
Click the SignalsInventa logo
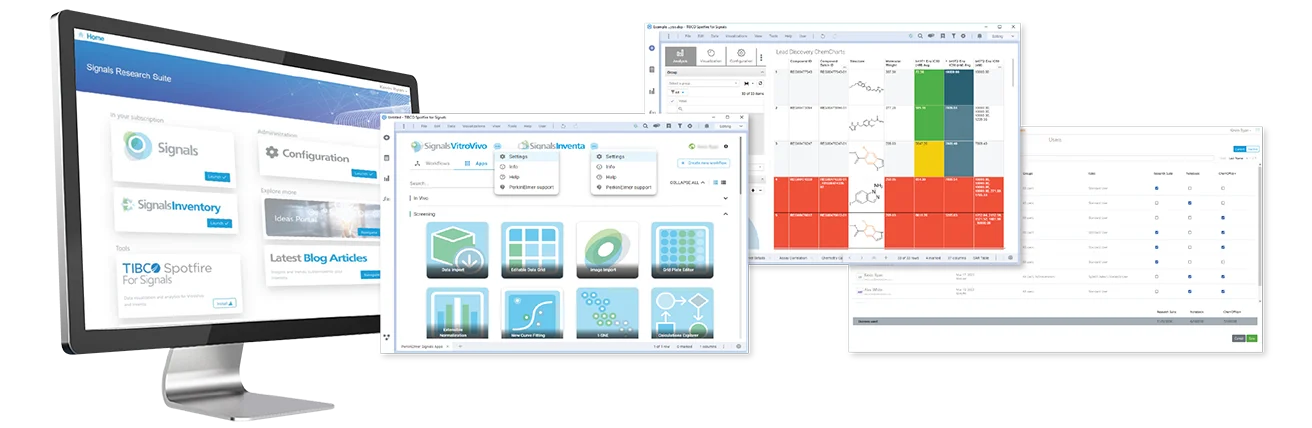click(551, 147)
